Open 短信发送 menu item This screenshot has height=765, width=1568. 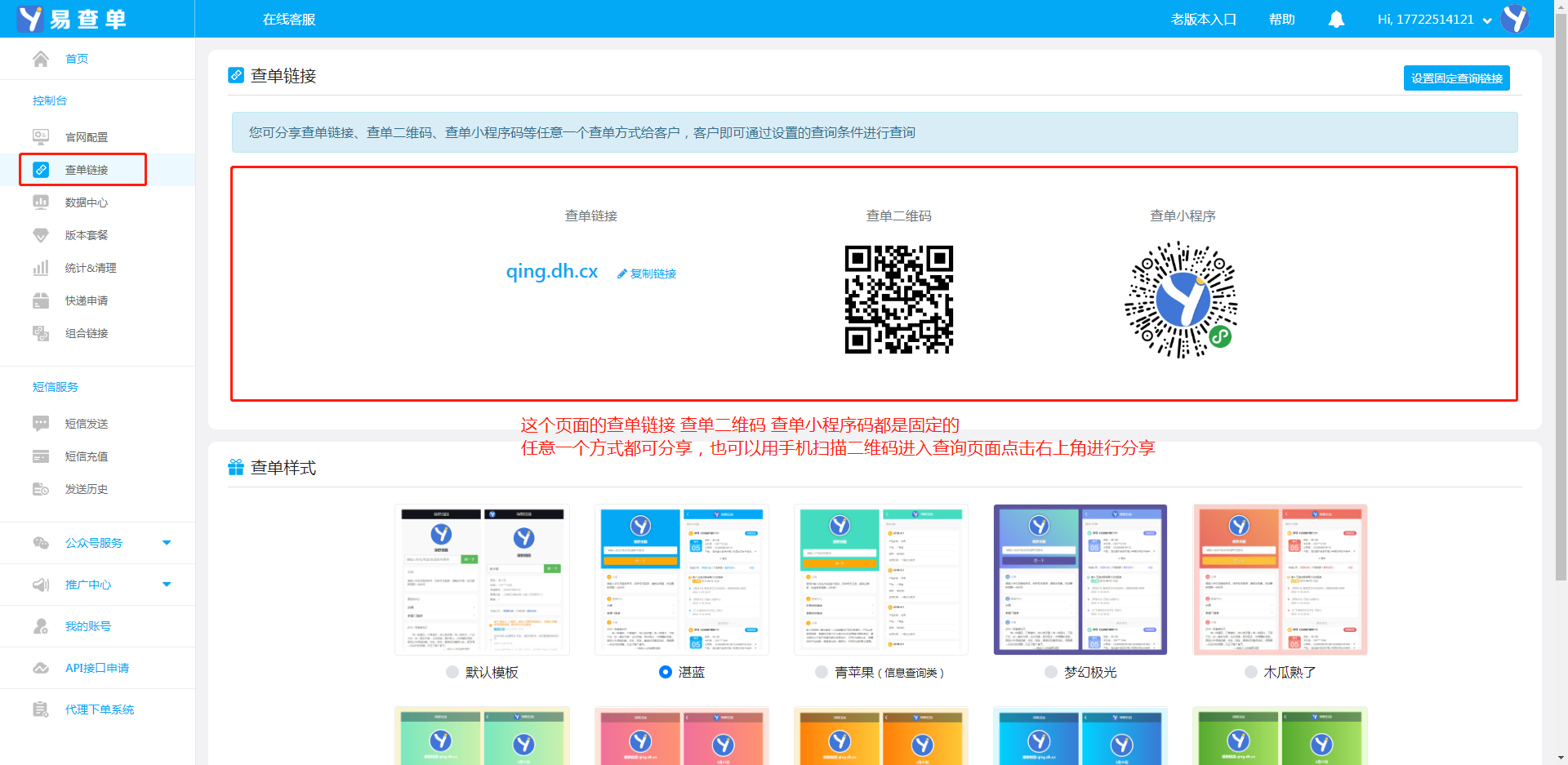point(87,424)
